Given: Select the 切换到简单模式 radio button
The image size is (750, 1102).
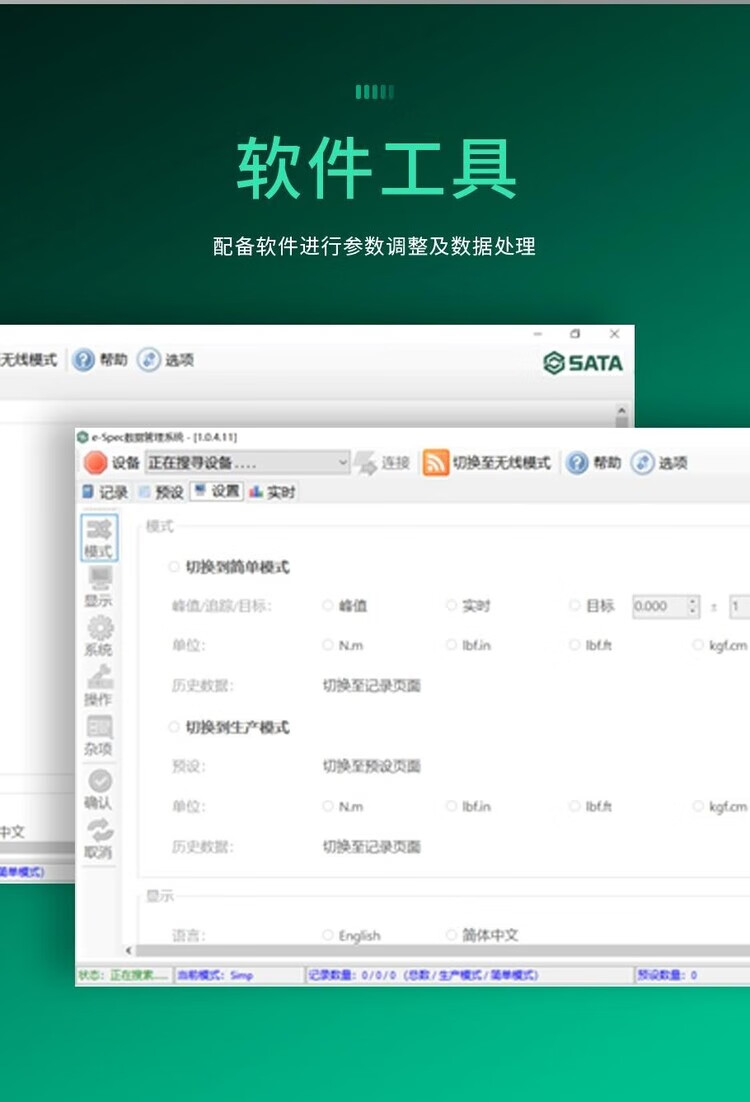Looking at the screenshot, I should pyautogui.click(x=174, y=567).
